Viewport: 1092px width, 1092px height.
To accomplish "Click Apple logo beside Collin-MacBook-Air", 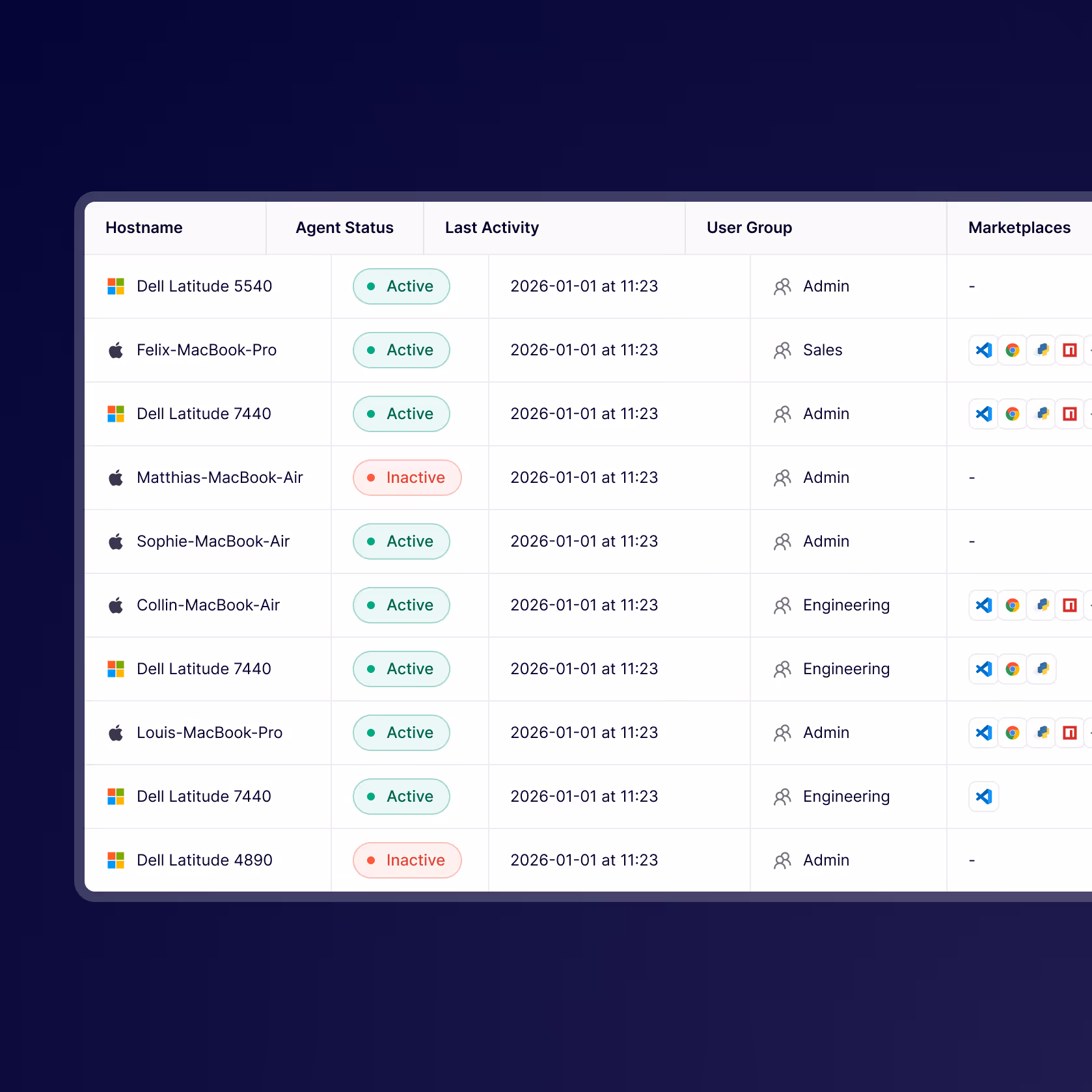I will pyautogui.click(x=116, y=605).
